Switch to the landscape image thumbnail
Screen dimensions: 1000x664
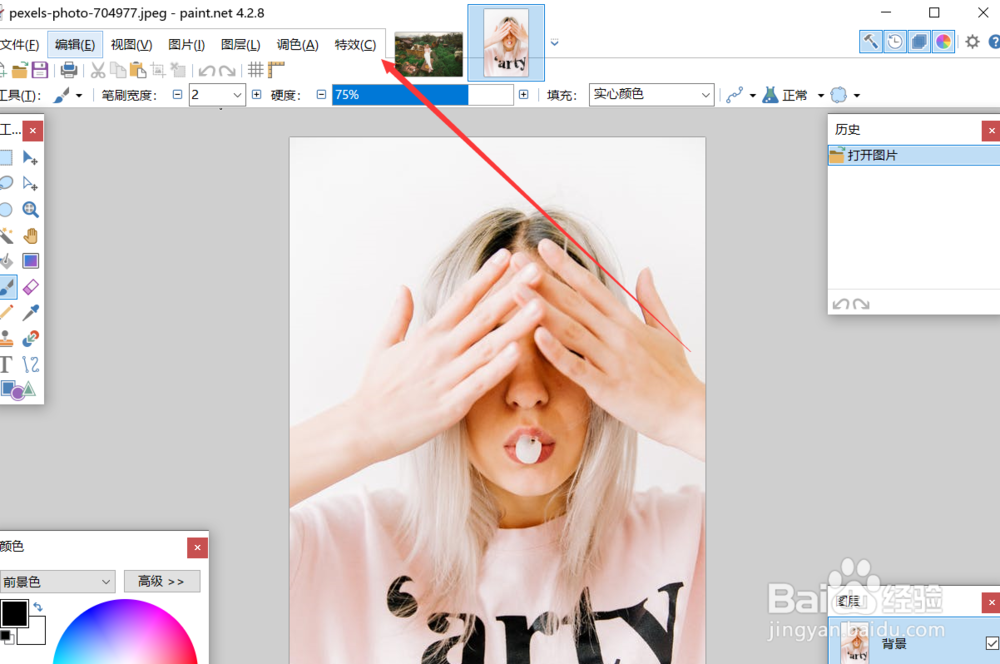(x=429, y=54)
